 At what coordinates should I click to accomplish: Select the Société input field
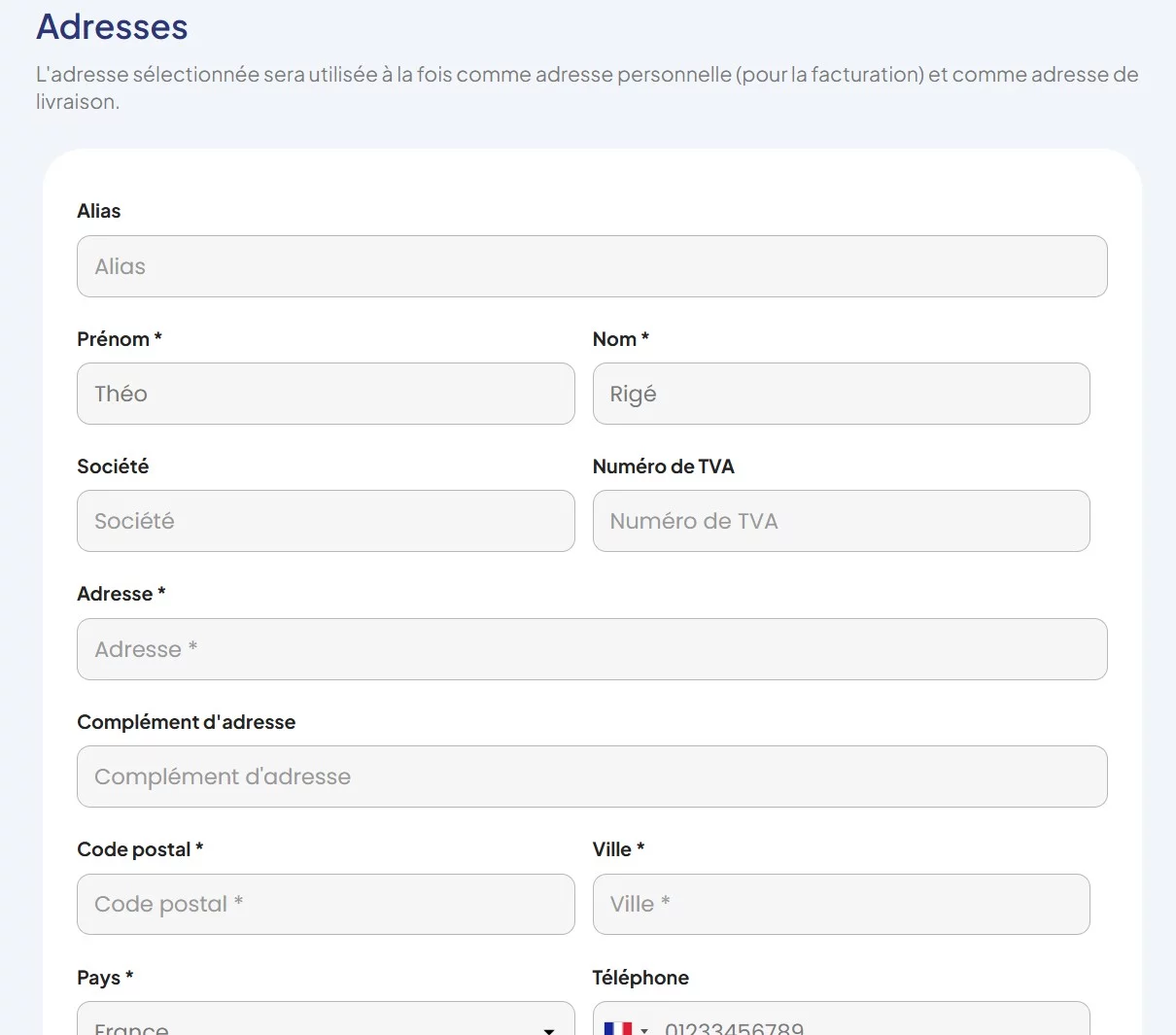[x=325, y=521]
